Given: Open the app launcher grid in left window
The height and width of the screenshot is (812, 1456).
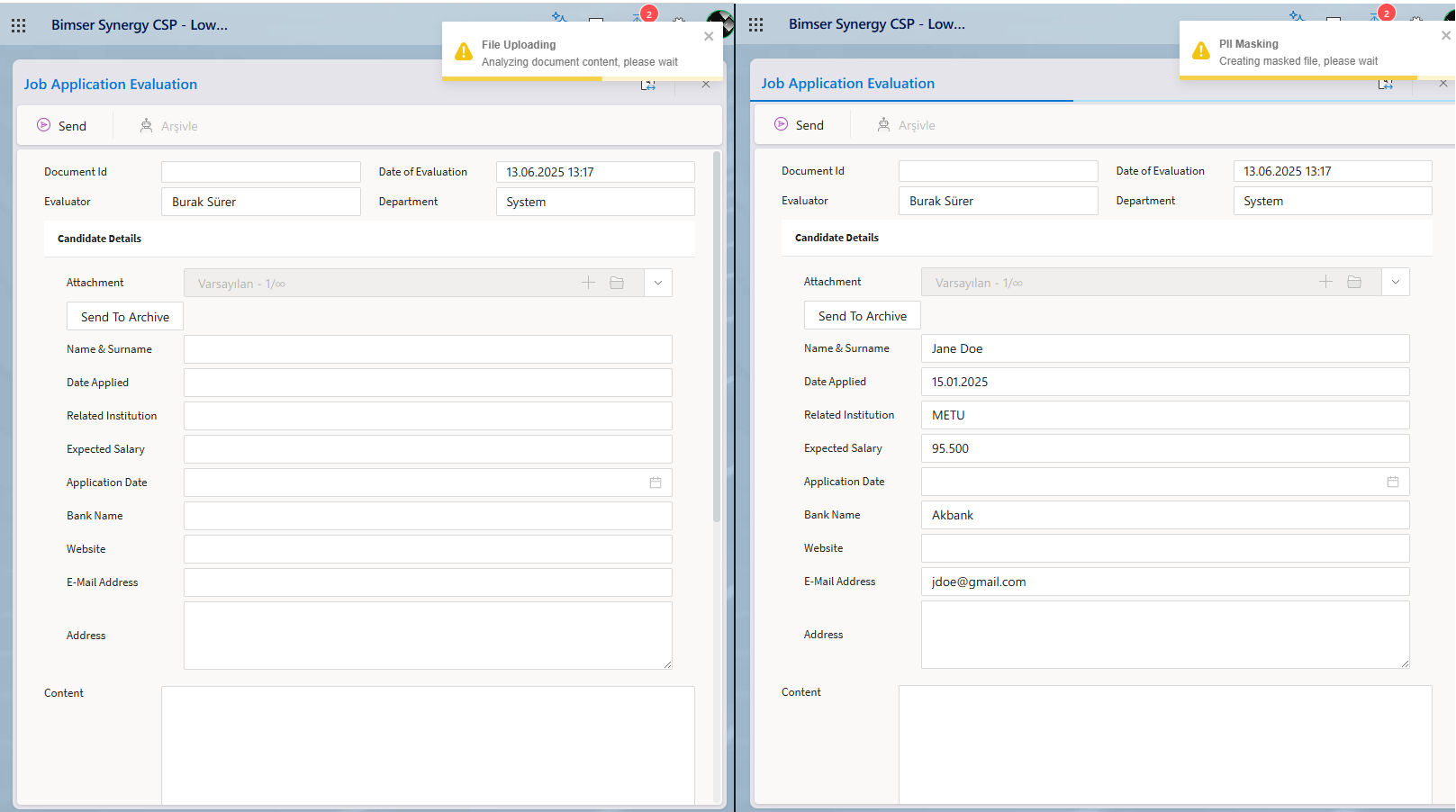Looking at the screenshot, I should [18, 25].
